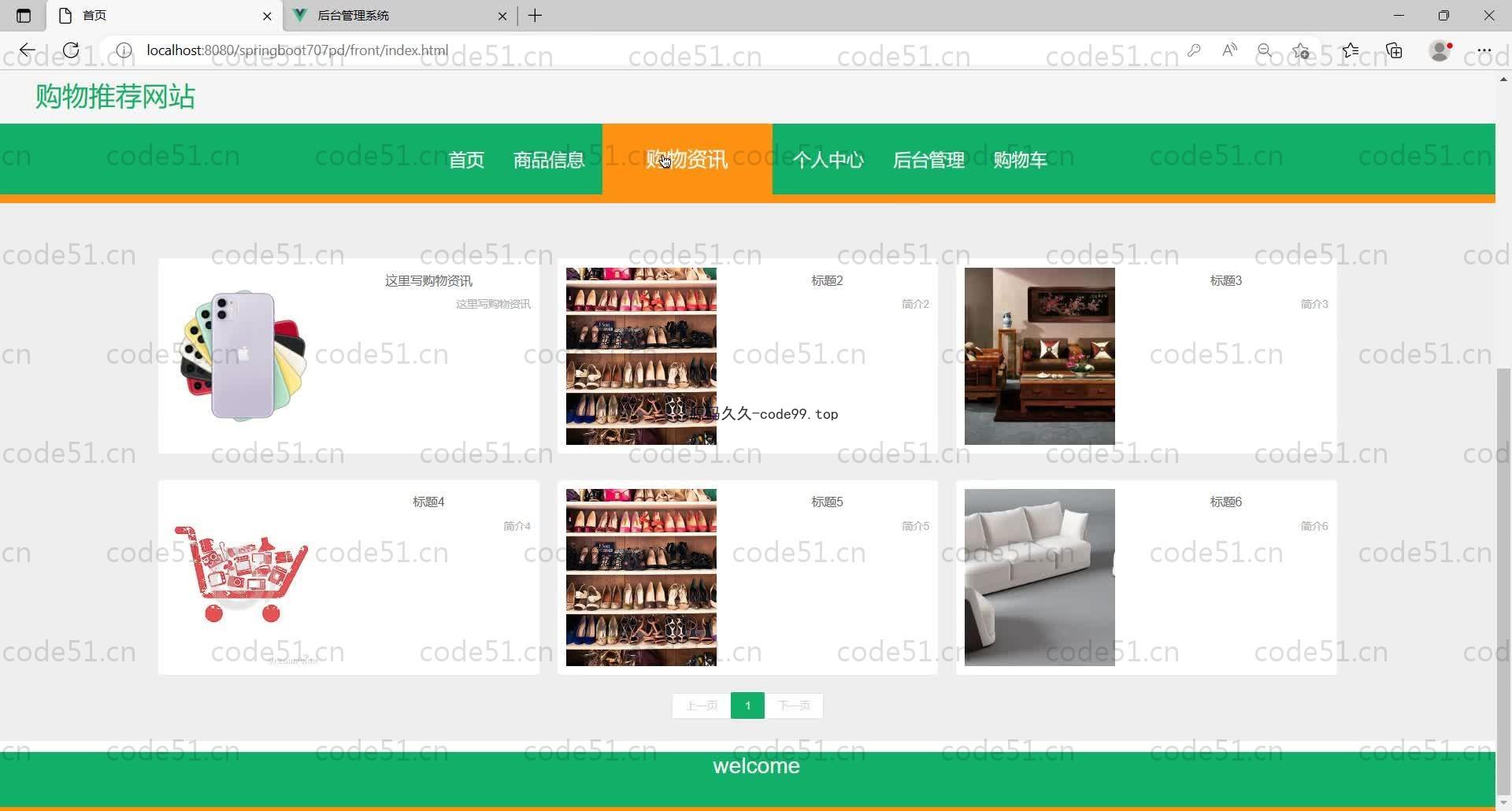The image size is (1512, 811).
Task: Open the password key icon
Action: click(1194, 50)
